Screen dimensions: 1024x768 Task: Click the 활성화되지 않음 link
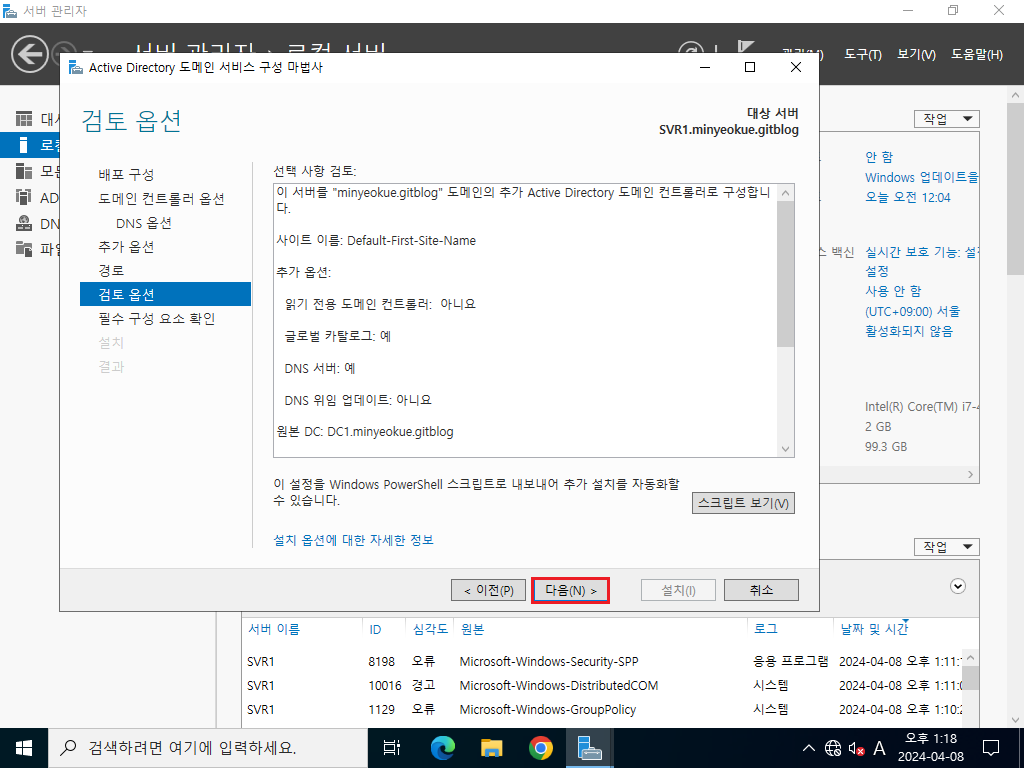click(x=909, y=331)
